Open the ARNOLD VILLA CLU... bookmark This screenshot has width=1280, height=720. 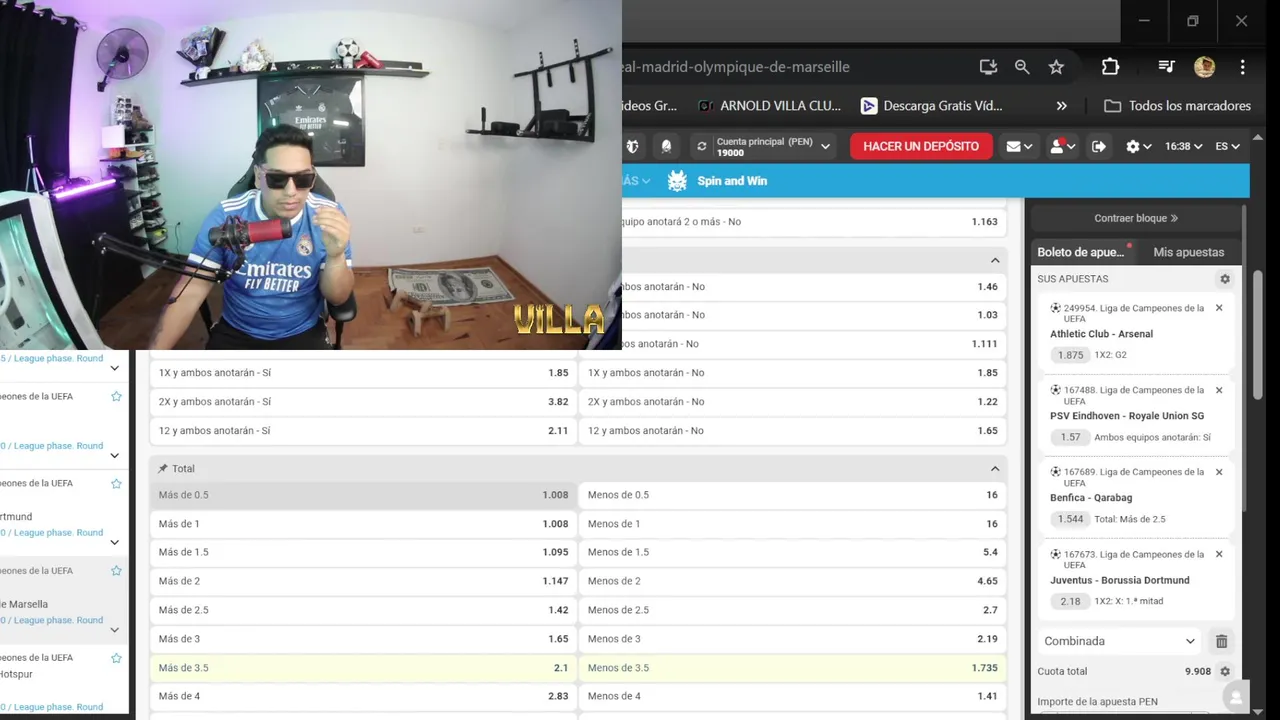click(x=769, y=105)
